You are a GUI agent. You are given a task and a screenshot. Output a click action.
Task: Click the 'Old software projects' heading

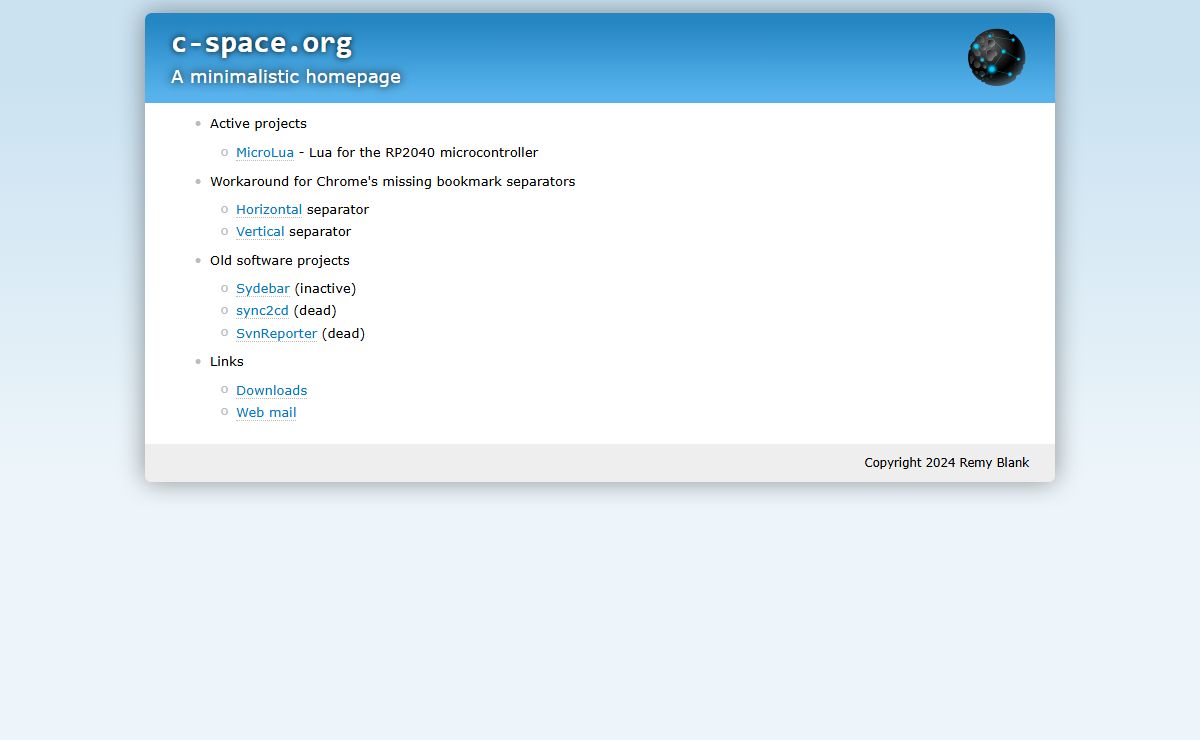coord(280,261)
